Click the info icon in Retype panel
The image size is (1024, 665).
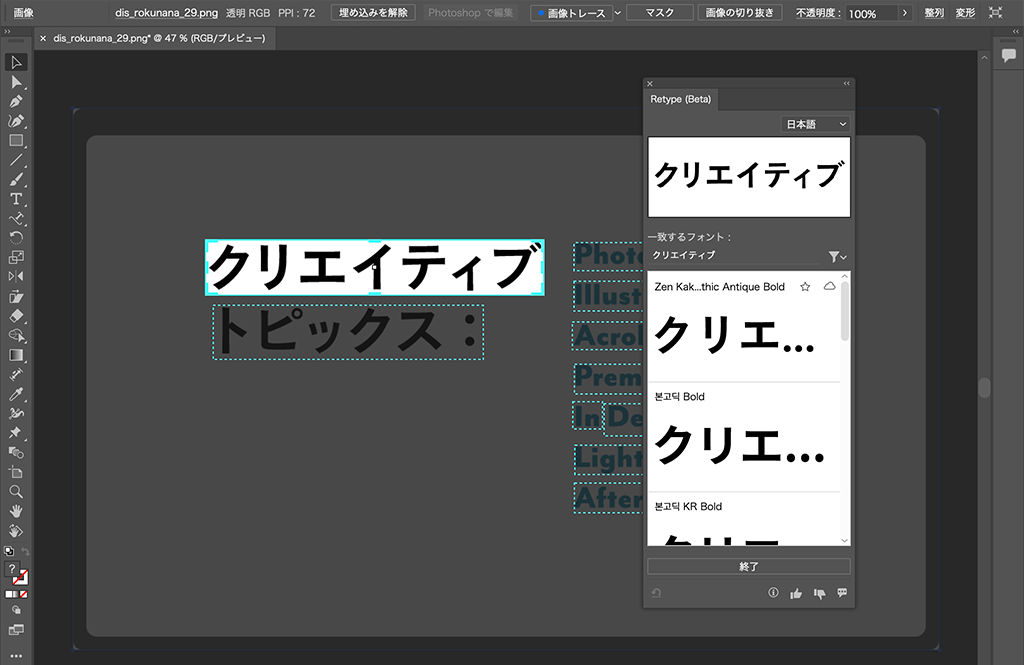[x=773, y=593]
